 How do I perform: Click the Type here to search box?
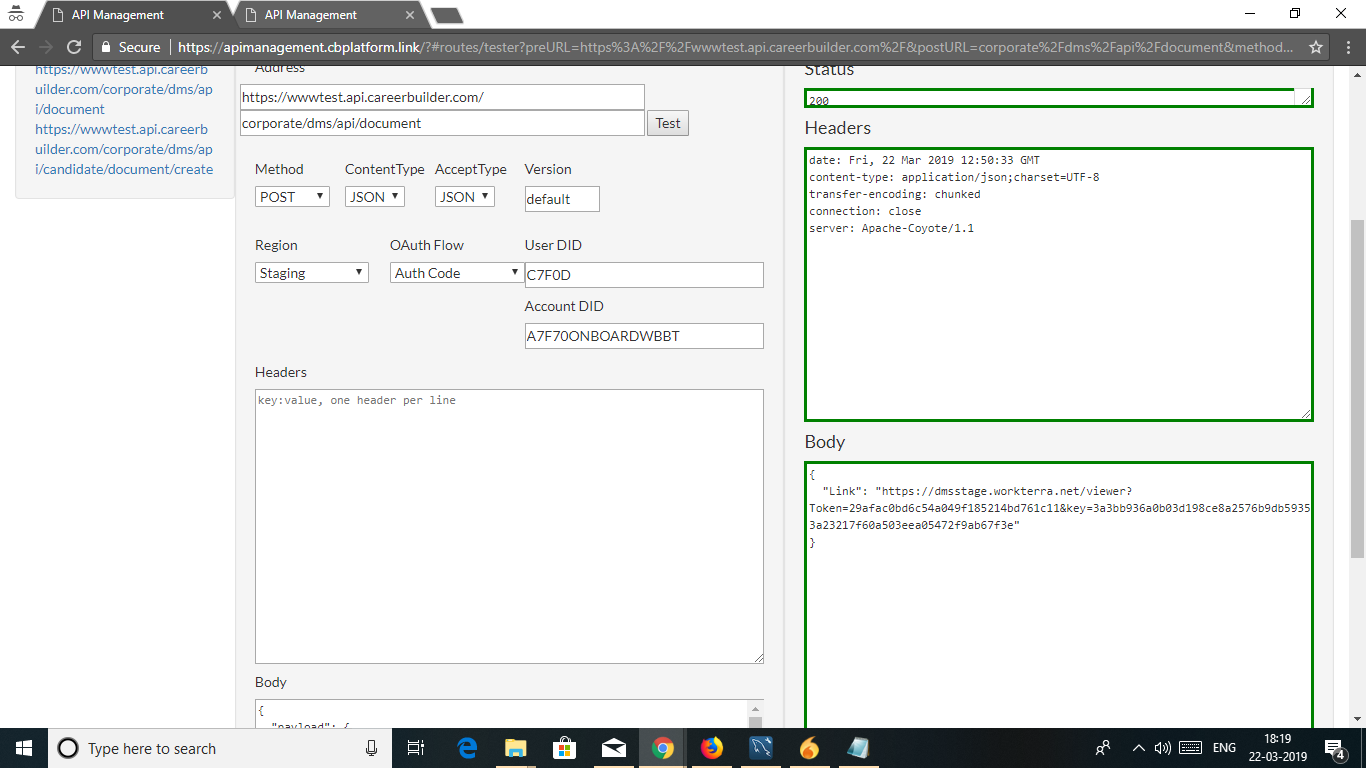(218, 748)
